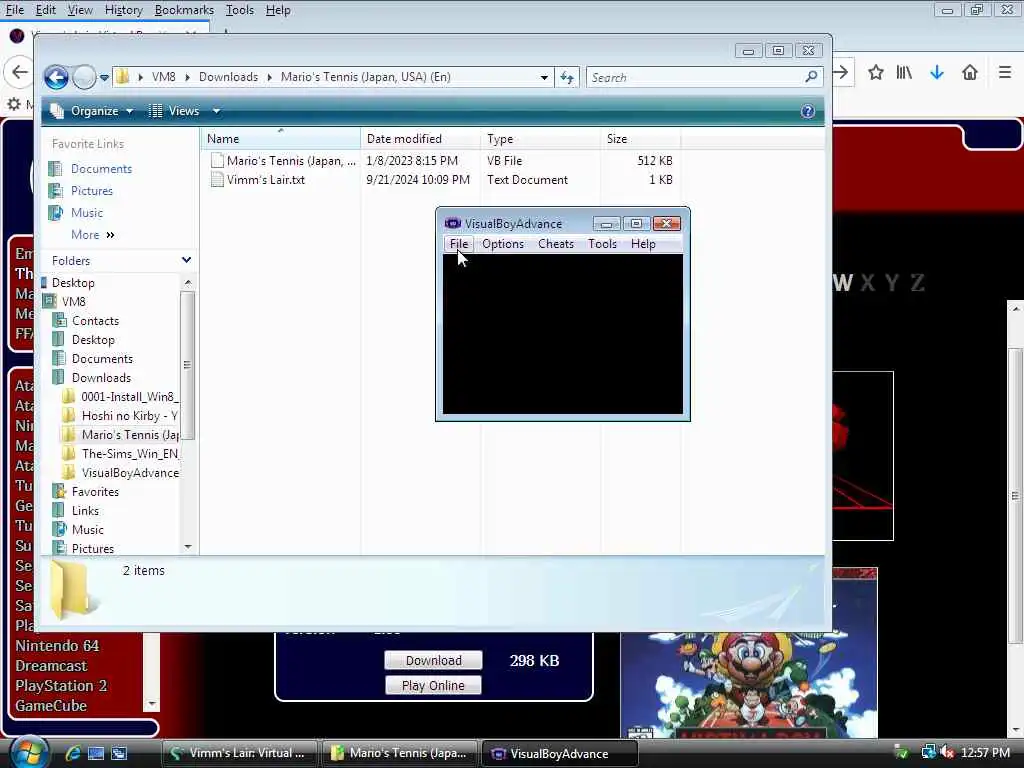Open Firefox History menu

[x=123, y=10]
